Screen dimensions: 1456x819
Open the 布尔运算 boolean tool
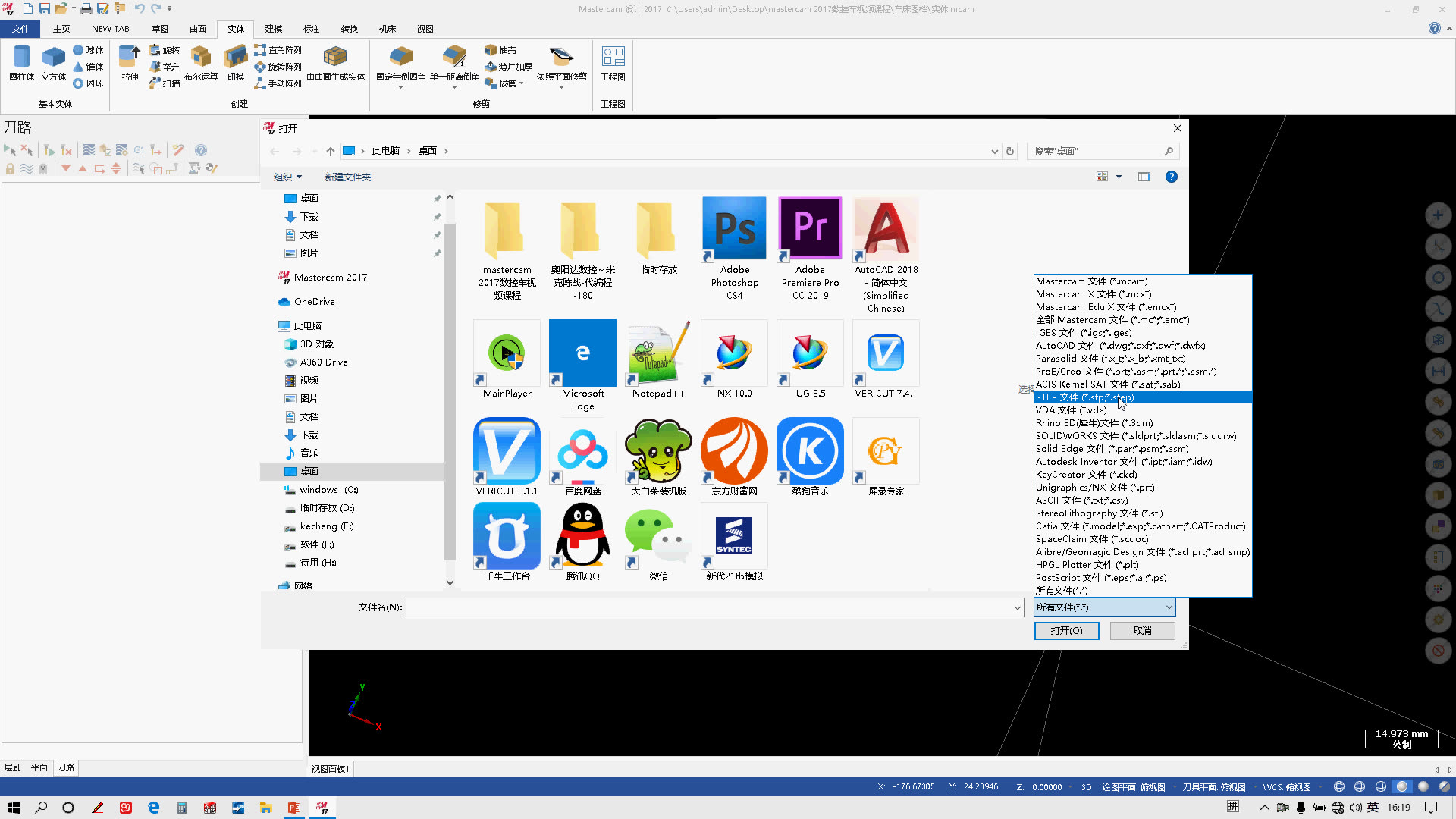(201, 58)
